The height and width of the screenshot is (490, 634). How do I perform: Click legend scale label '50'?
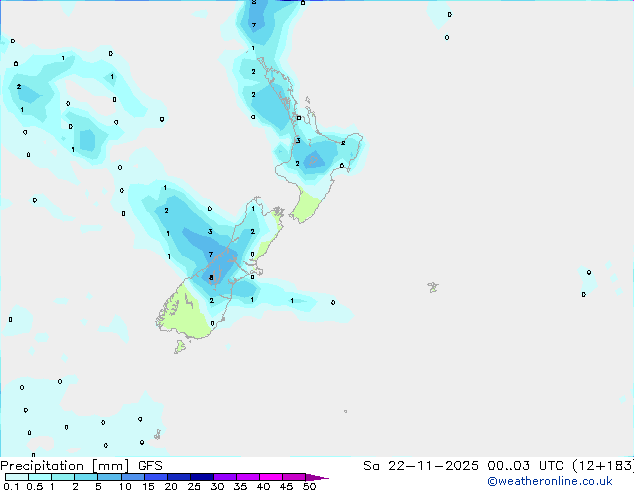point(310,486)
